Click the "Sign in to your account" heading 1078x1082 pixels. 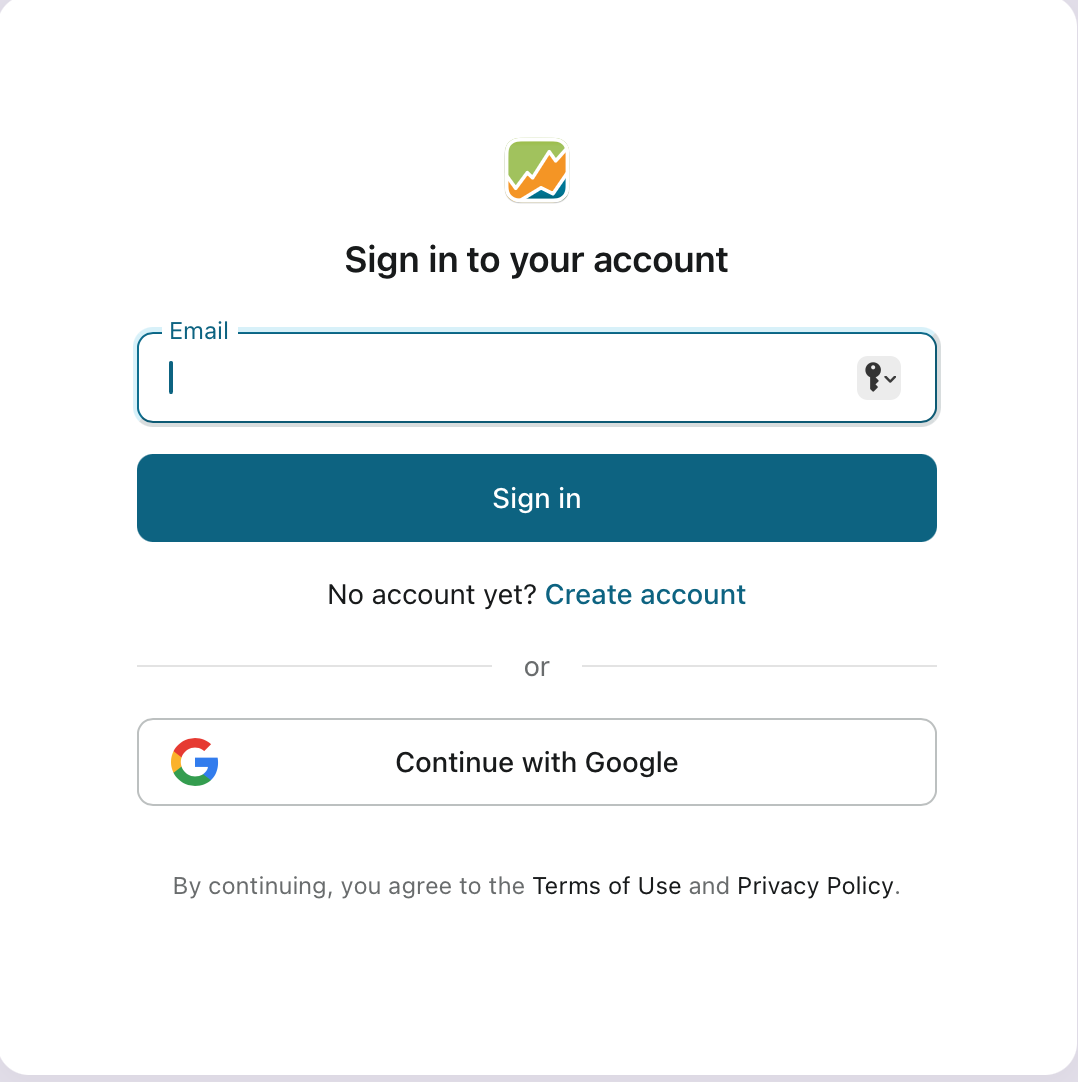click(536, 260)
